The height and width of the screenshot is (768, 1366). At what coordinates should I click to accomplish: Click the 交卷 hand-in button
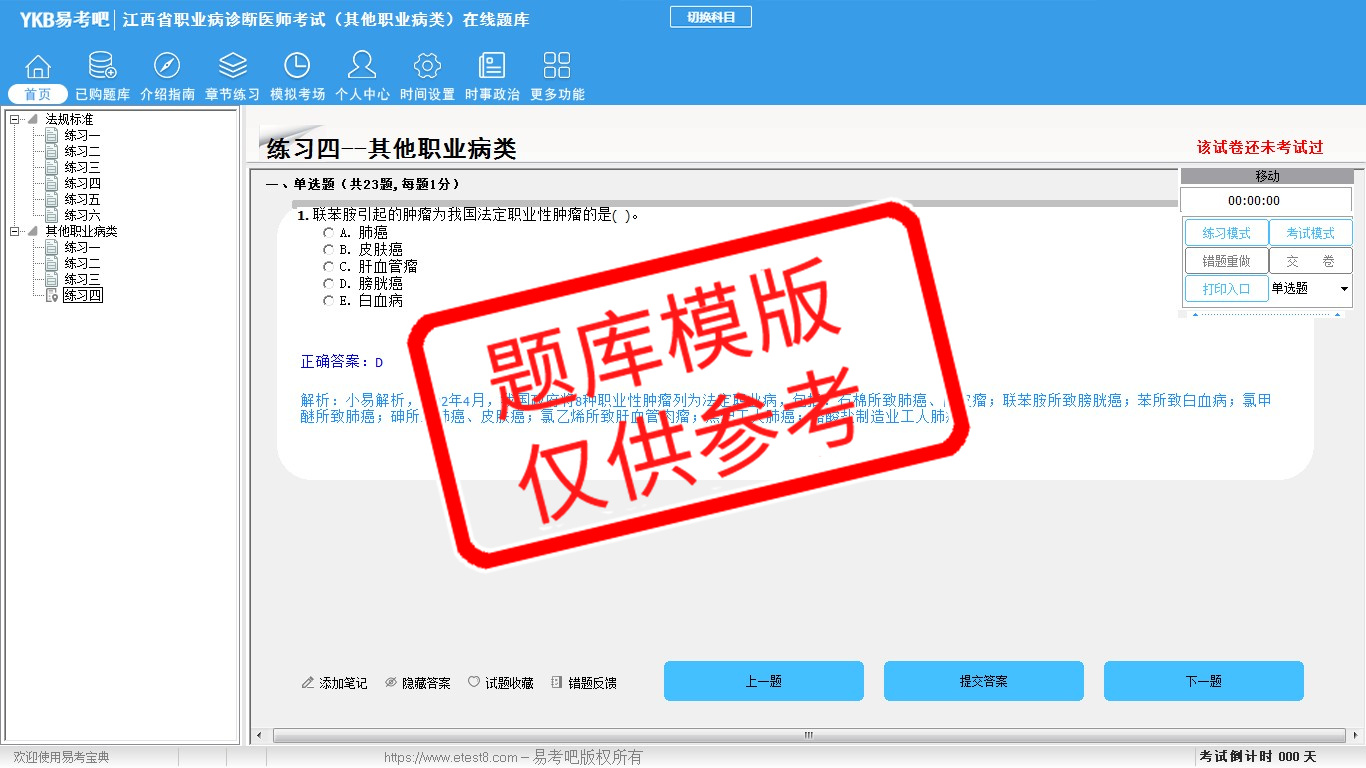point(1311,261)
